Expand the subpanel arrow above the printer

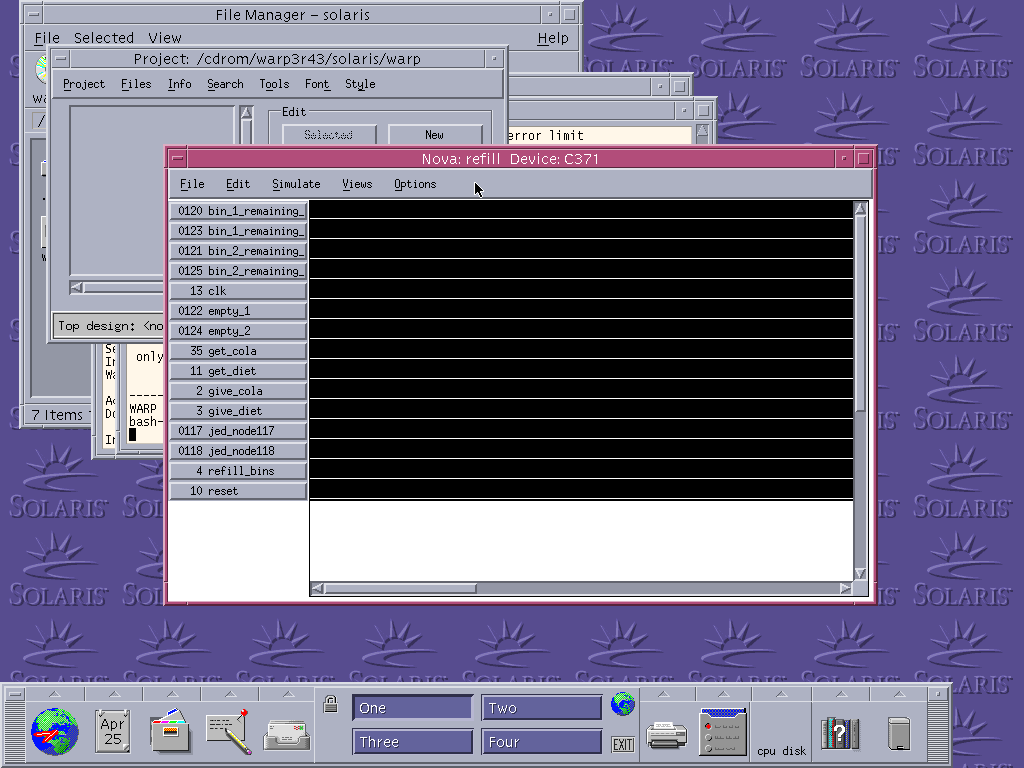click(x=666, y=694)
